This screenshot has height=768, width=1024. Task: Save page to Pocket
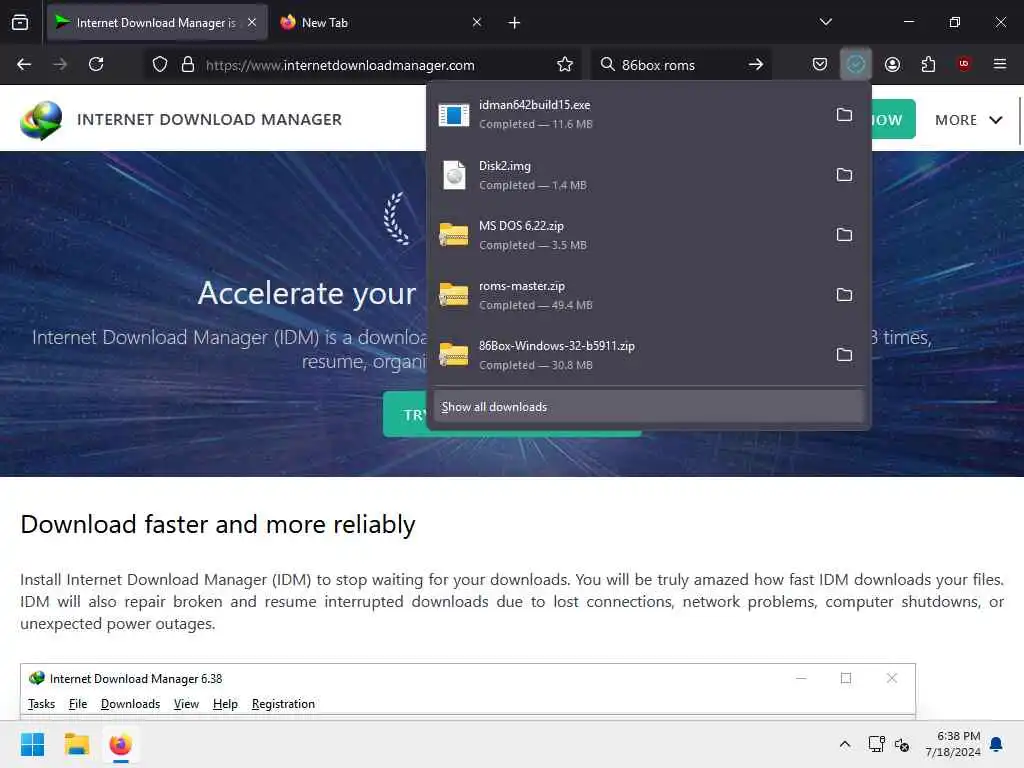click(x=820, y=64)
